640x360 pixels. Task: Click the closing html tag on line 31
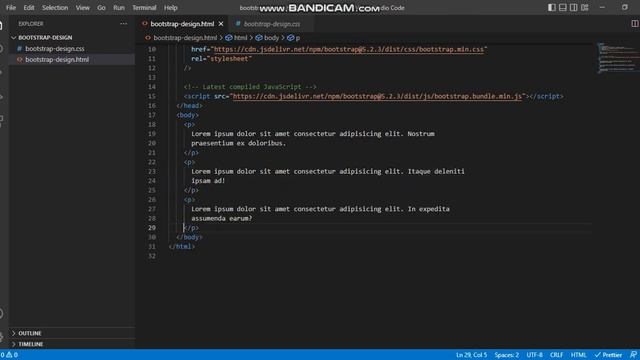(182, 247)
